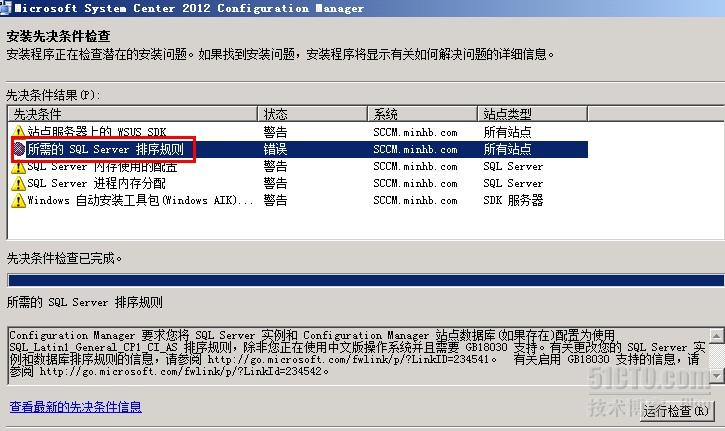
Task: Select 所需的 SQL Server 排序规则 row
Action: (x=299, y=149)
